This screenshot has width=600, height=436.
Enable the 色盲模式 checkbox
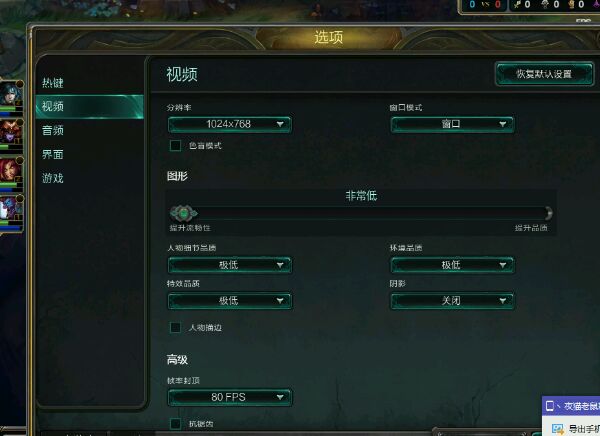(175, 145)
